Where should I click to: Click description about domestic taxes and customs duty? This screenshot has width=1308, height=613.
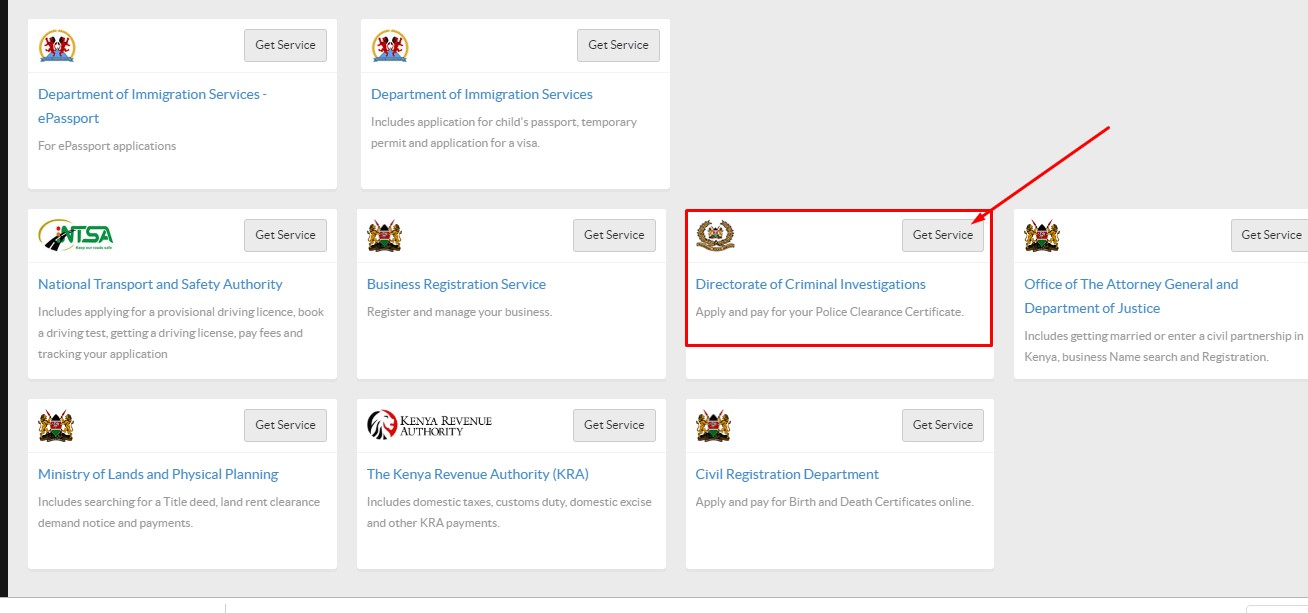point(509,513)
